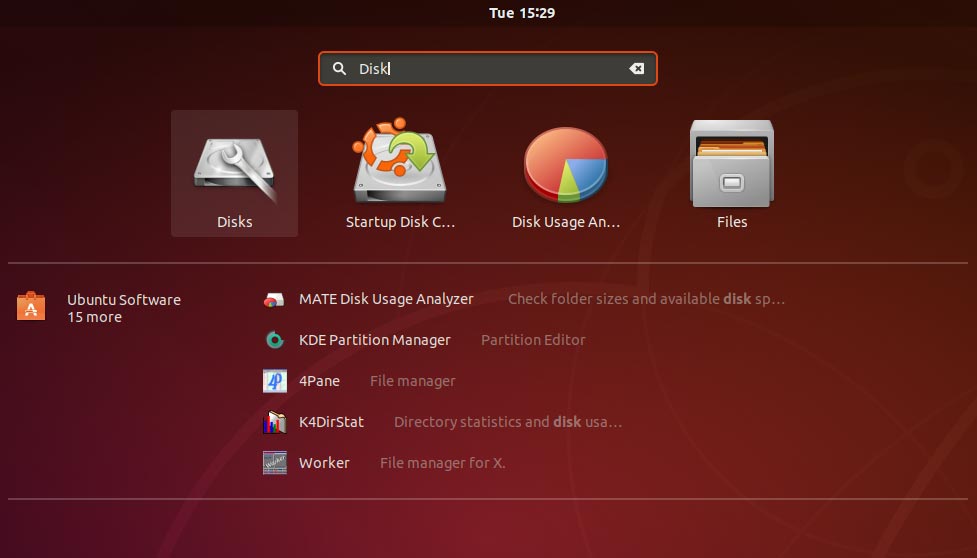Image resolution: width=977 pixels, height=558 pixels.
Task: Click the MATE Disk Usage Analyzer icon
Action: (274, 300)
